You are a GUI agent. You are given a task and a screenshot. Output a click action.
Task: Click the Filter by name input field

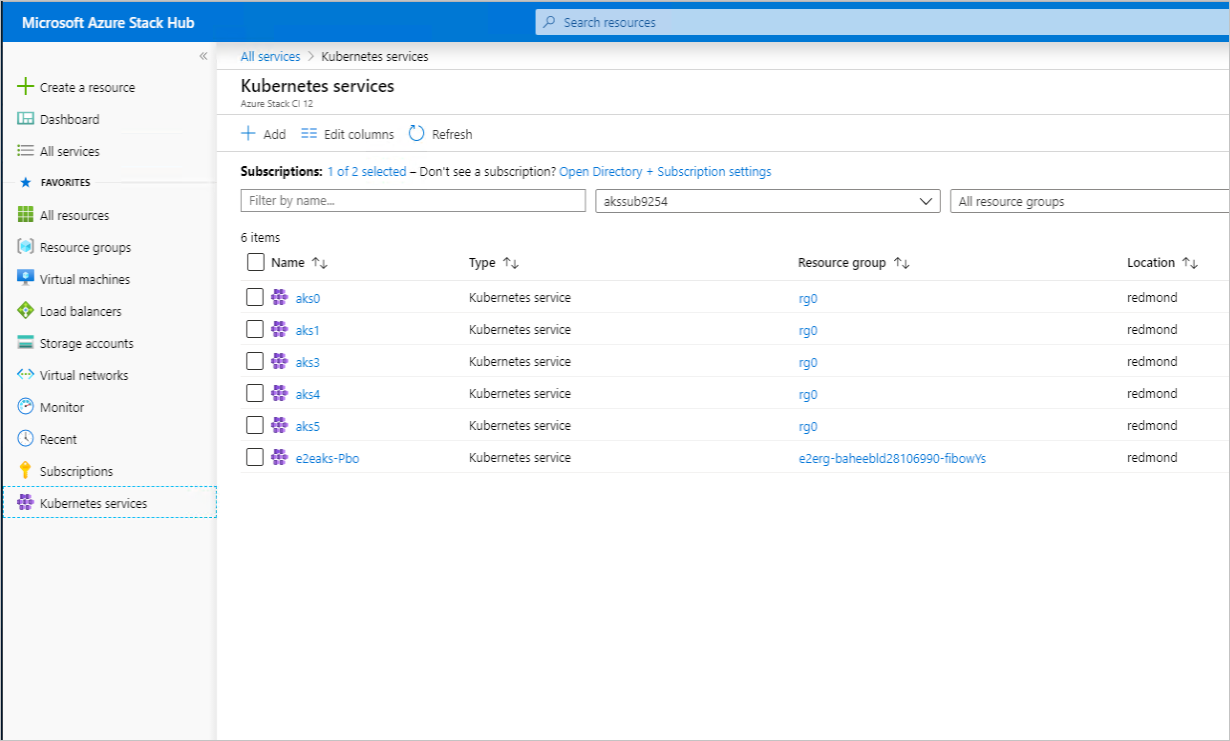point(412,200)
